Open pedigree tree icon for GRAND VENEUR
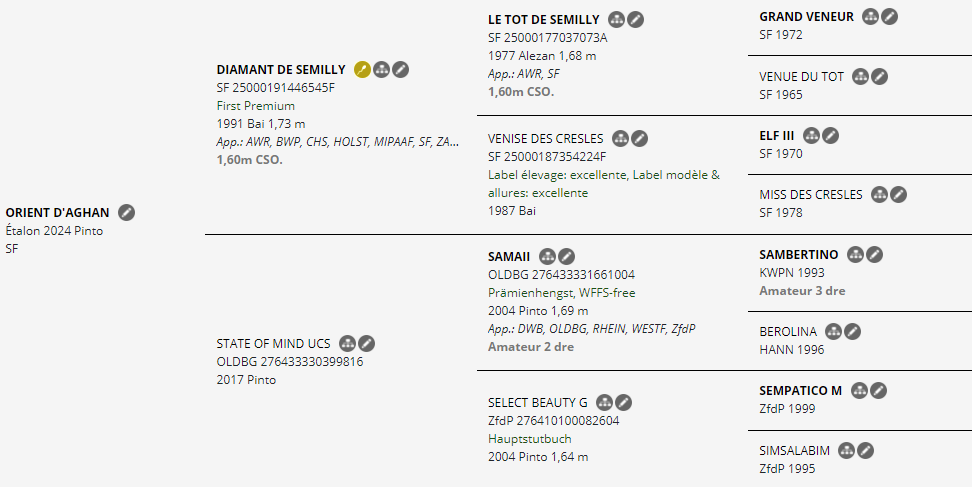Viewport: 972px width, 487px height. (x=870, y=17)
